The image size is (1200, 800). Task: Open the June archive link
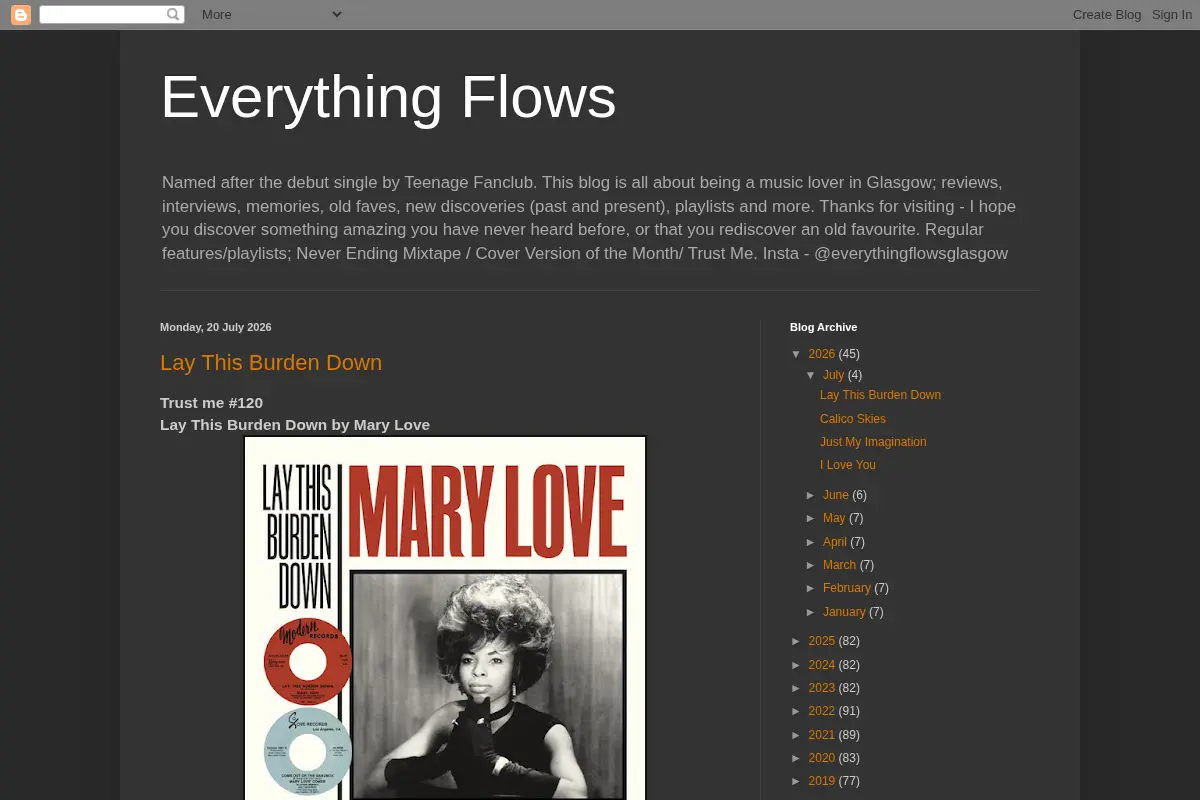click(836, 495)
